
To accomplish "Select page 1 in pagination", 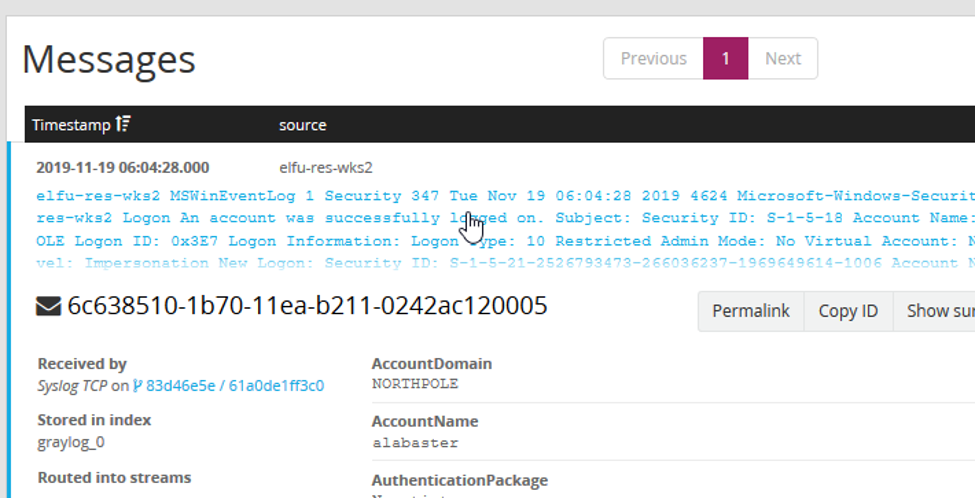I will pyautogui.click(x=726, y=59).
